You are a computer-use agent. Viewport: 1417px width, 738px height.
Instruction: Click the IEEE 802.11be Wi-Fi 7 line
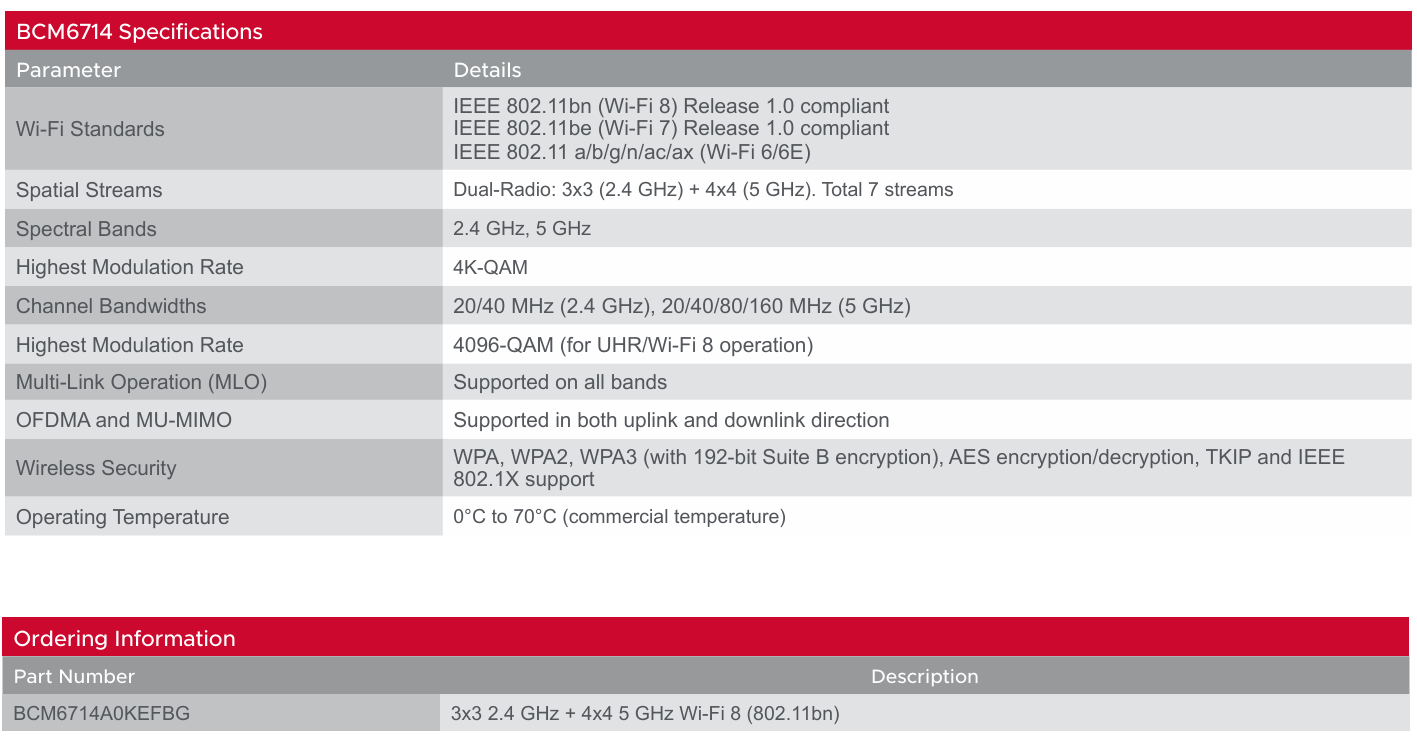pos(671,128)
